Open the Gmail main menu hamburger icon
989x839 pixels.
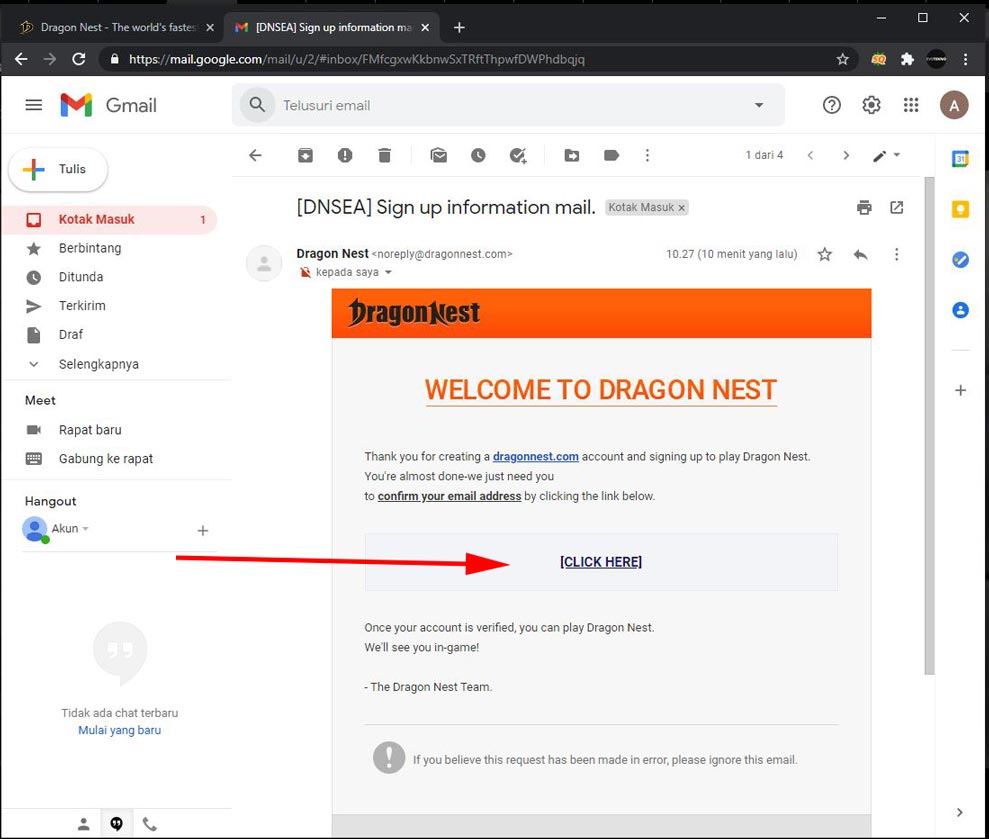pos(33,105)
